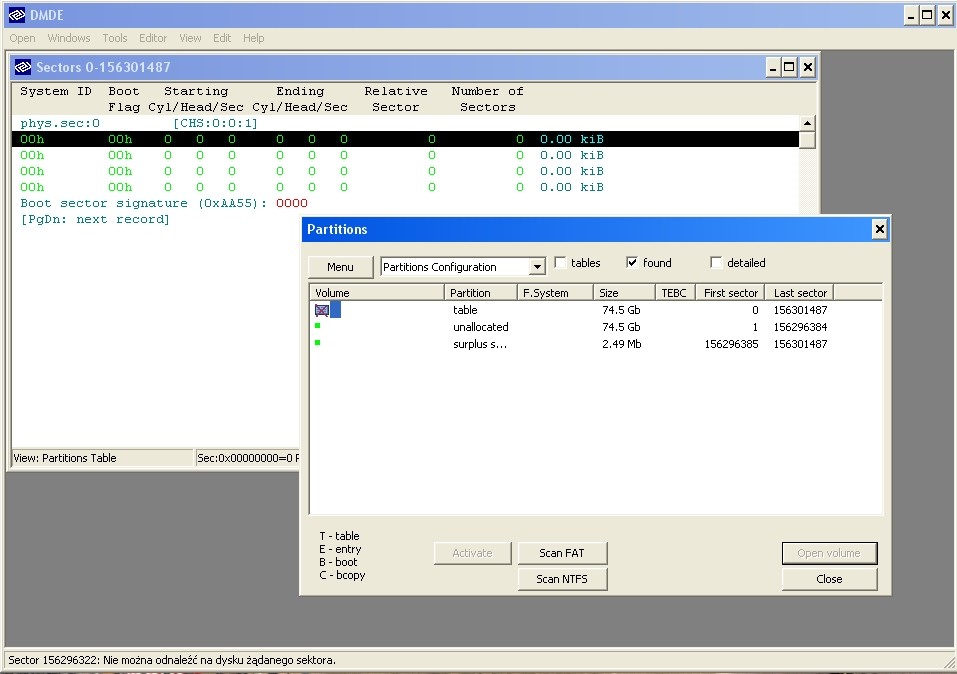Open the Edit menu

point(222,38)
